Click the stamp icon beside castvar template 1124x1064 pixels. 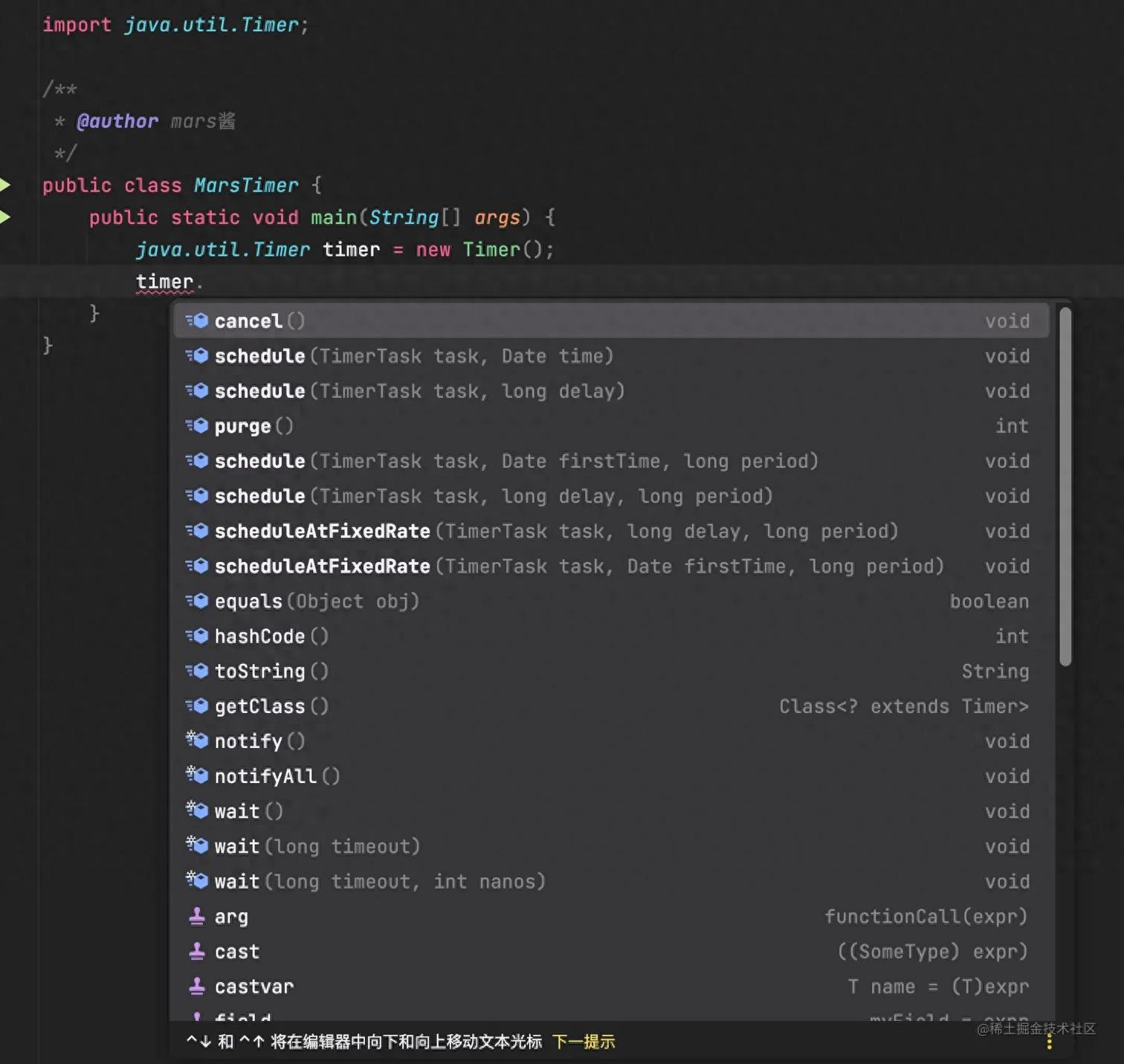click(x=196, y=986)
